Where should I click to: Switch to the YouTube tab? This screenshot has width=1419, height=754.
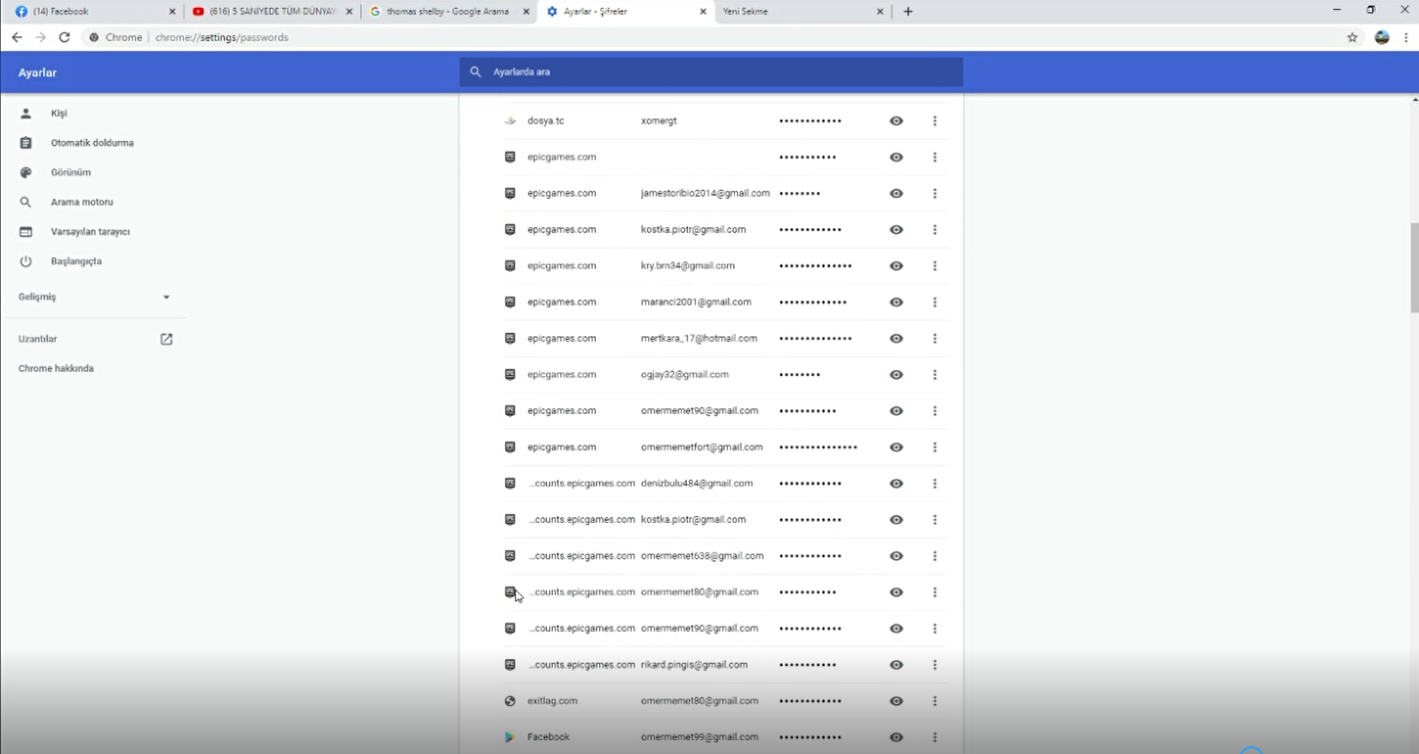[x=270, y=12]
